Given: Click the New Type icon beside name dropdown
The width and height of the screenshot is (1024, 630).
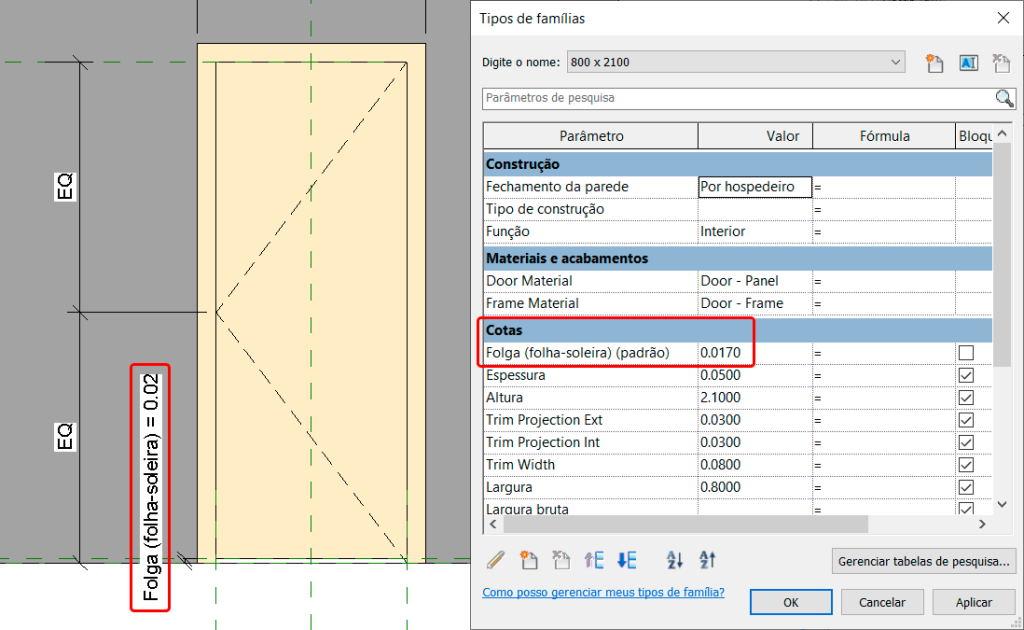Looking at the screenshot, I should [x=935, y=63].
